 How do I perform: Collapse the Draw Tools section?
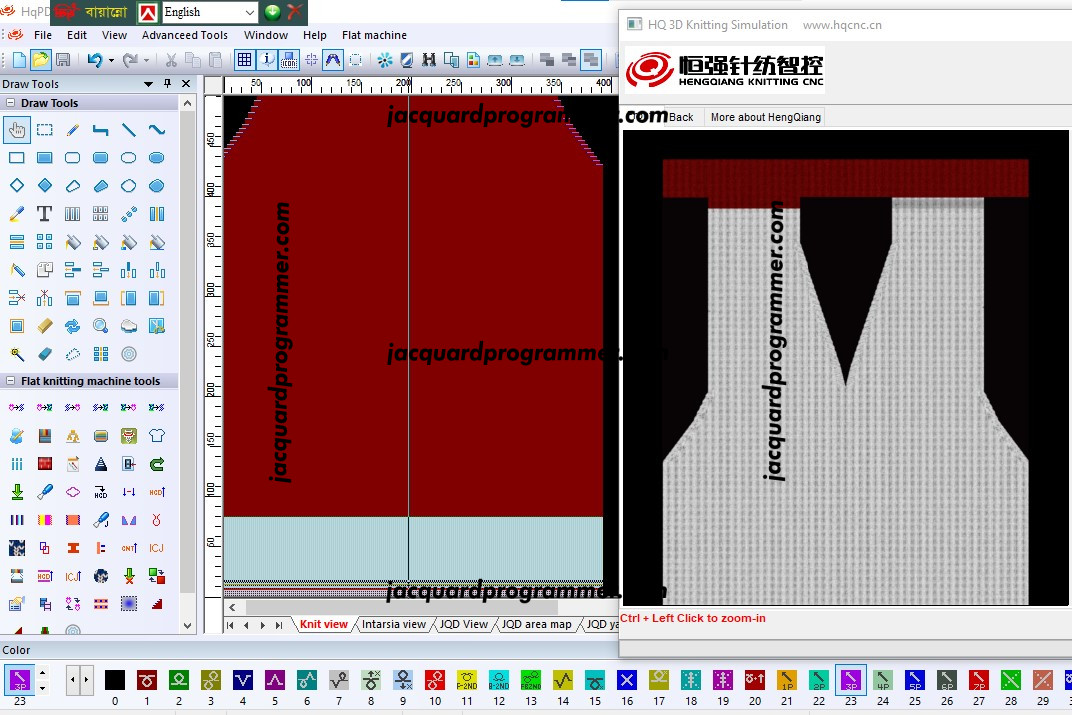point(10,103)
